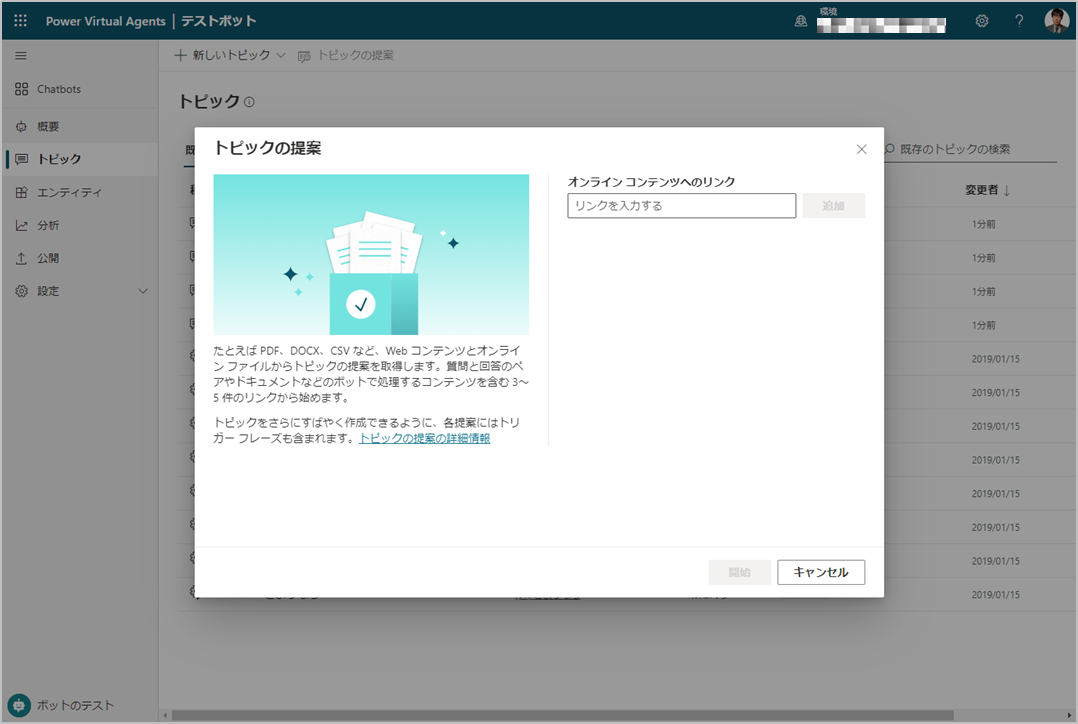
Task: Click the リンクを入力する input field
Action: [x=681, y=205]
